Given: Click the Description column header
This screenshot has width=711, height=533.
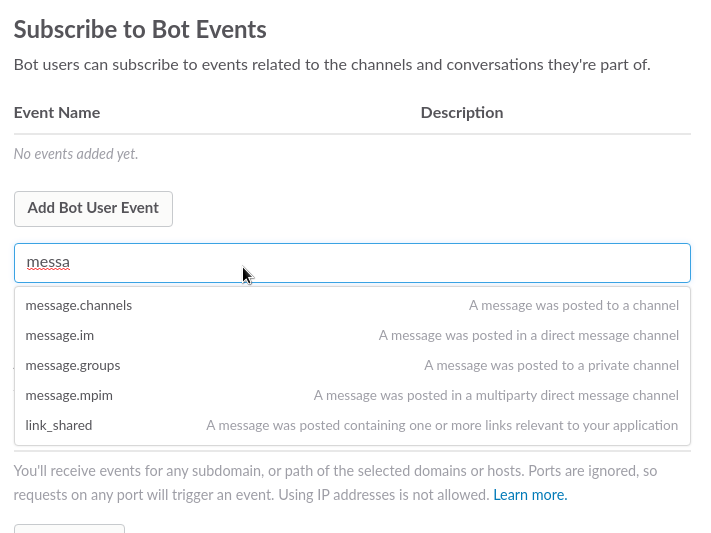Looking at the screenshot, I should (461, 113).
